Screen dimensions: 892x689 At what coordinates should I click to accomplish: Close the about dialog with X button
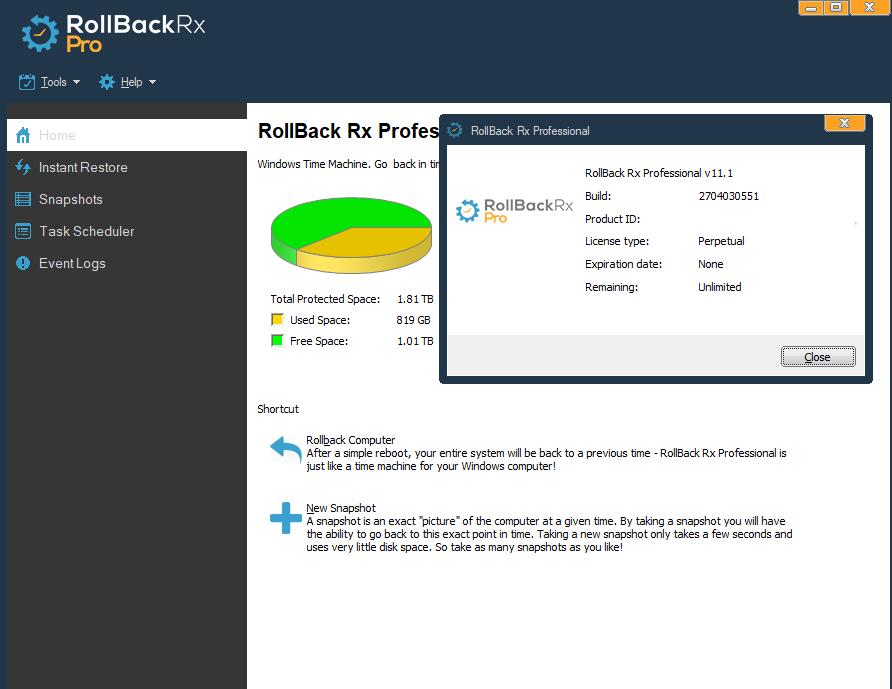click(844, 123)
